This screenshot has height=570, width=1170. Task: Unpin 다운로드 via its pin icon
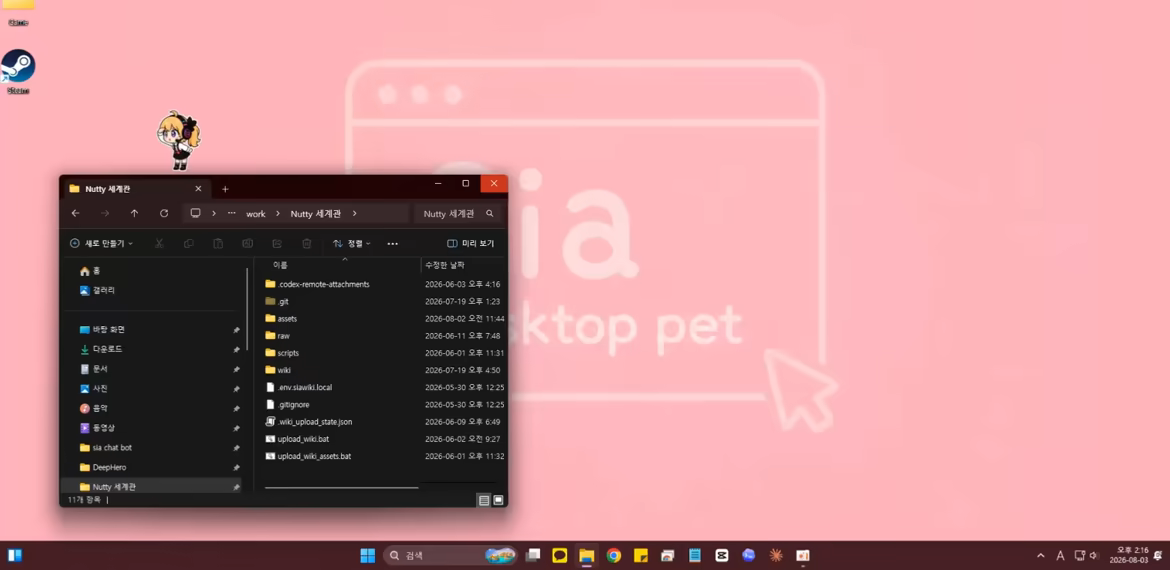pos(236,349)
